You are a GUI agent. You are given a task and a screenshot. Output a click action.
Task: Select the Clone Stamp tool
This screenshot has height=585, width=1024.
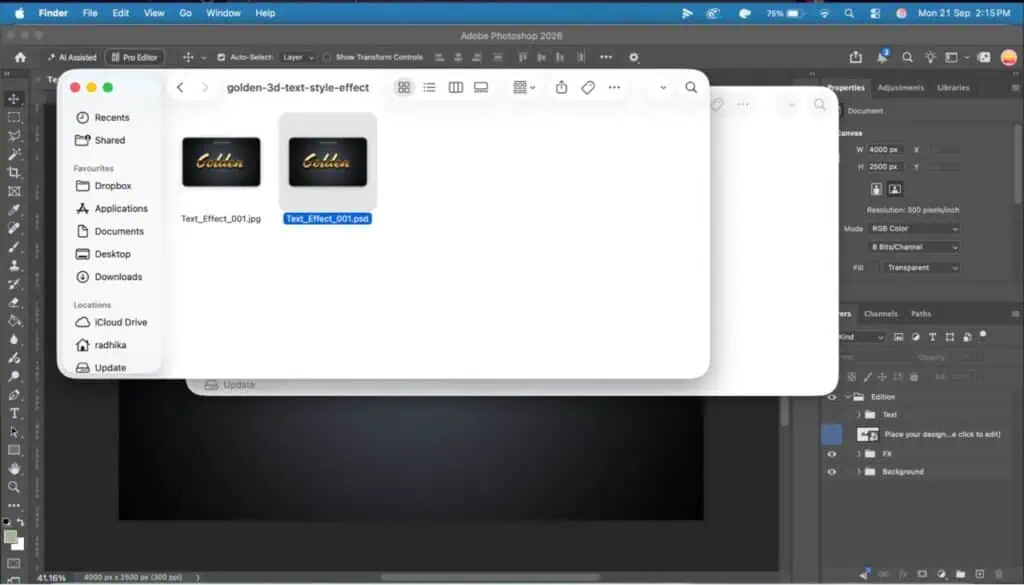tap(14, 265)
